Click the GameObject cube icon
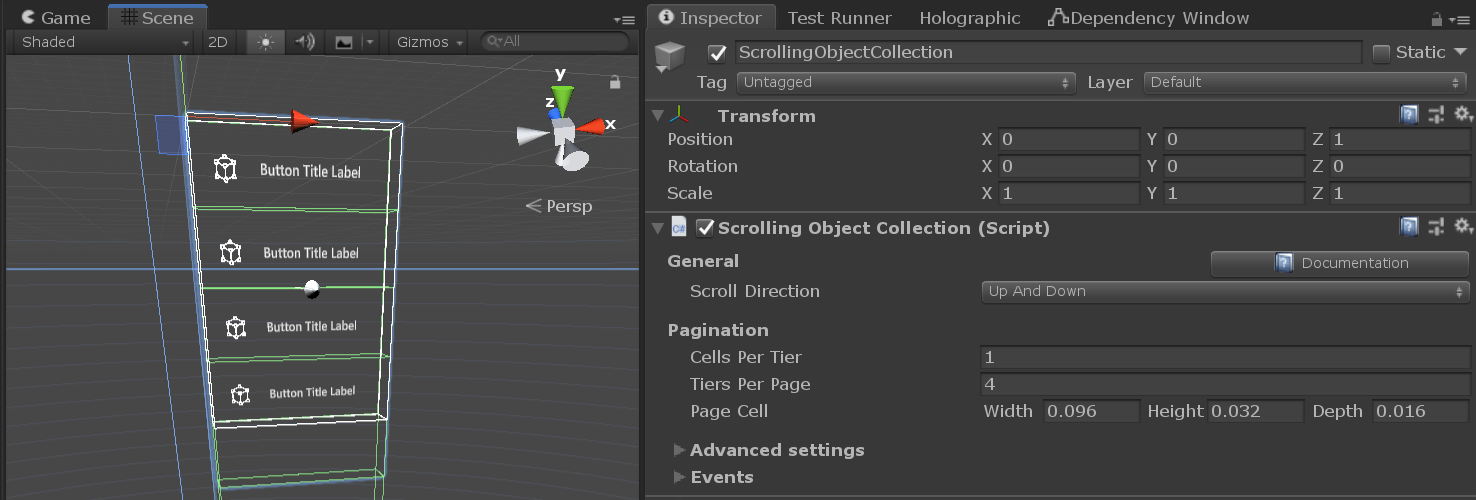Screen dimensions: 1476x500 (669, 56)
